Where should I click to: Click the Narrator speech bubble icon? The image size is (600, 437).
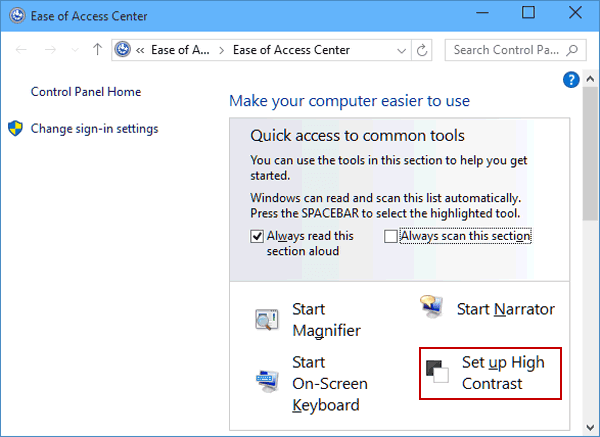click(x=432, y=307)
